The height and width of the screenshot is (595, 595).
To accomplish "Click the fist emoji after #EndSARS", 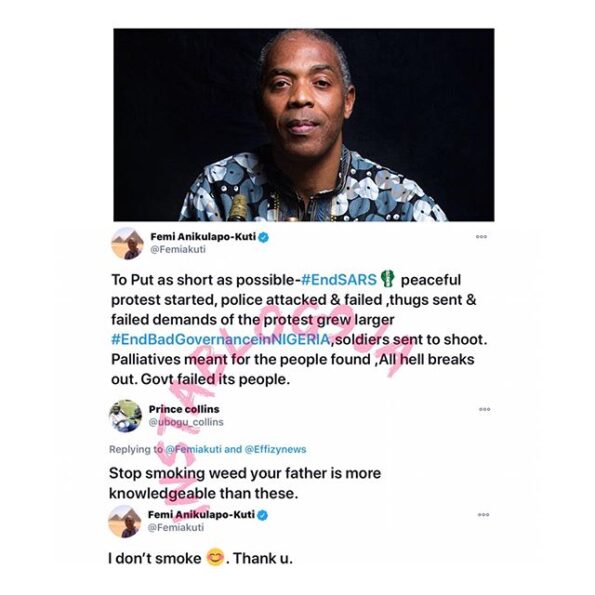I will tap(387, 279).
